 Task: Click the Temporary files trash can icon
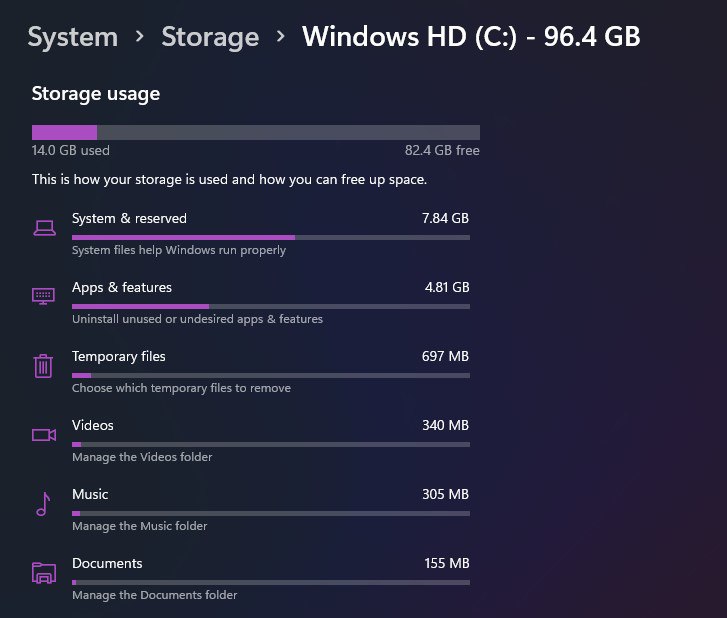[43, 366]
